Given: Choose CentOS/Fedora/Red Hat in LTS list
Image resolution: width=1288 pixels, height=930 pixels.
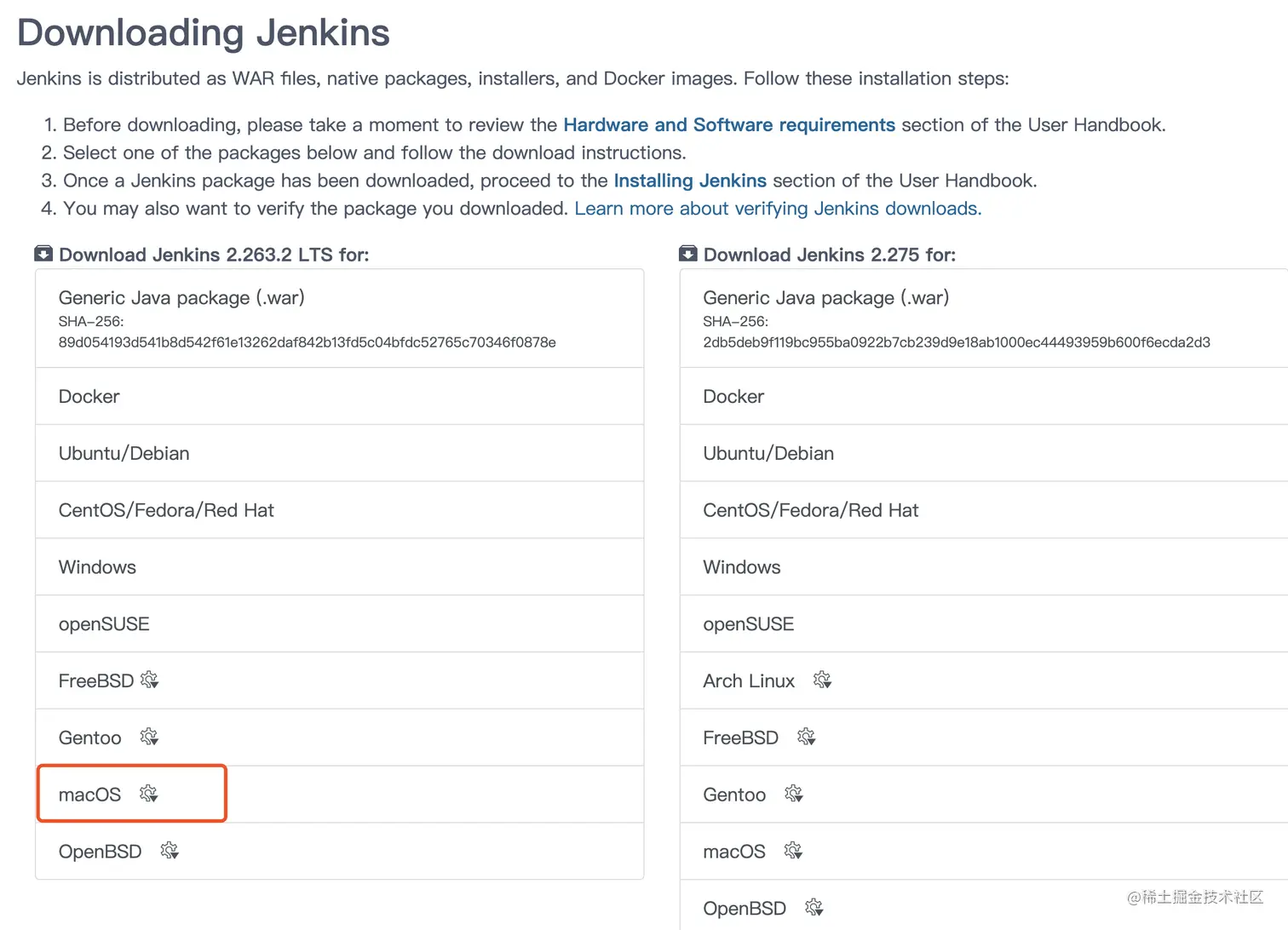Looking at the screenshot, I should pos(340,510).
